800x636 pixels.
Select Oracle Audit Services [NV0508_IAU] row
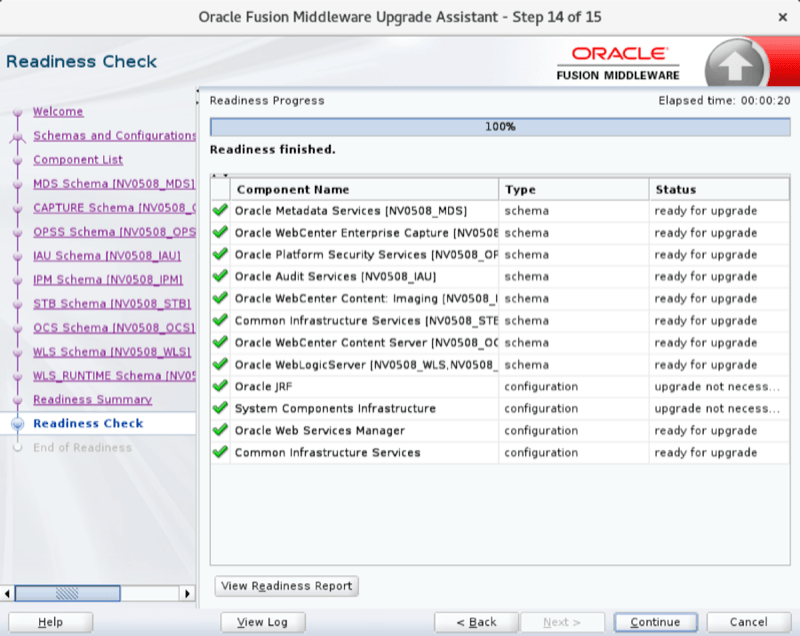point(500,276)
